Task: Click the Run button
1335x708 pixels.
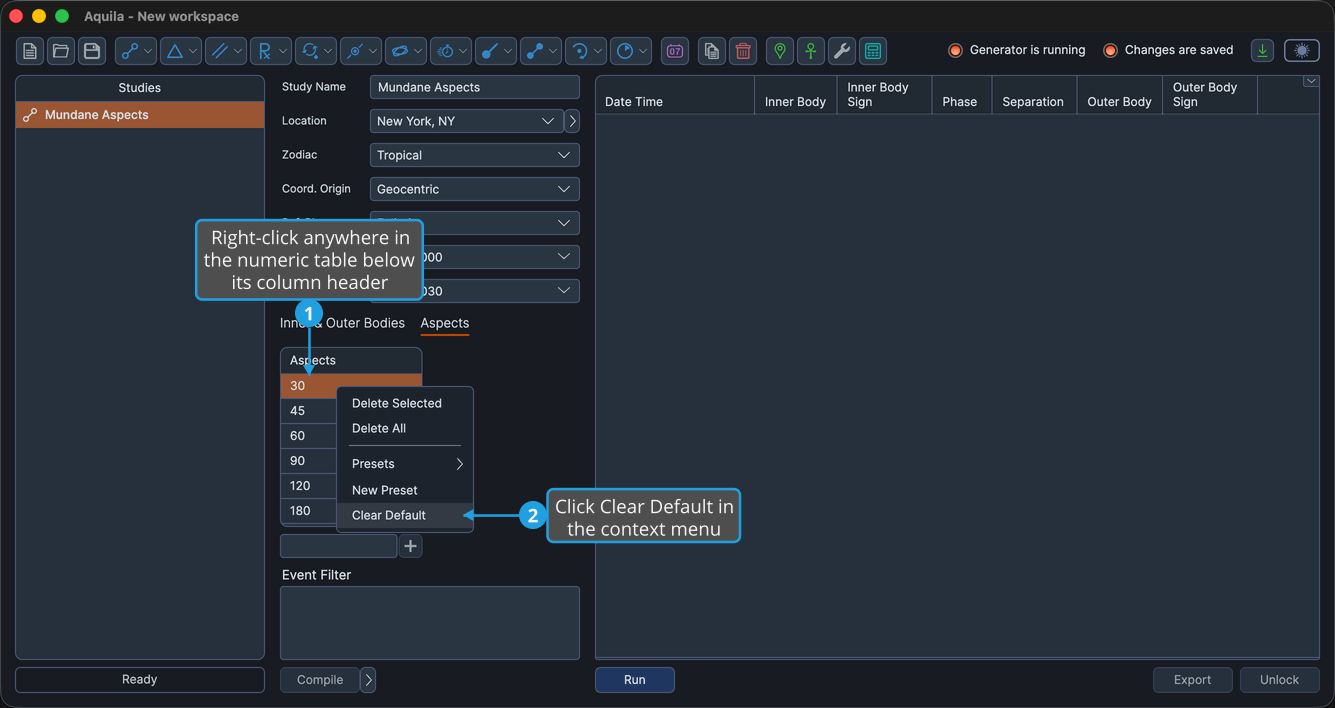Action: [x=635, y=680]
